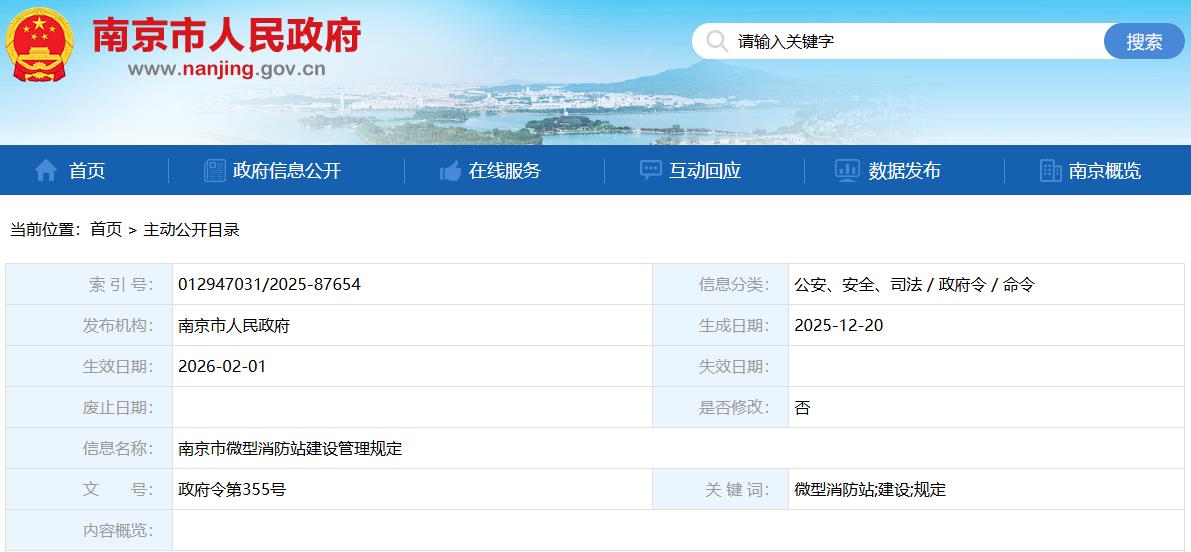Click the national emblem logo

(39, 44)
